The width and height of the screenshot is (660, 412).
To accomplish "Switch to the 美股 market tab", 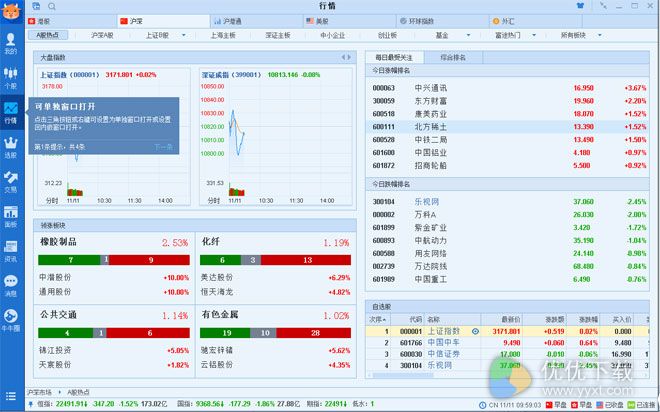I will click(349, 21).
